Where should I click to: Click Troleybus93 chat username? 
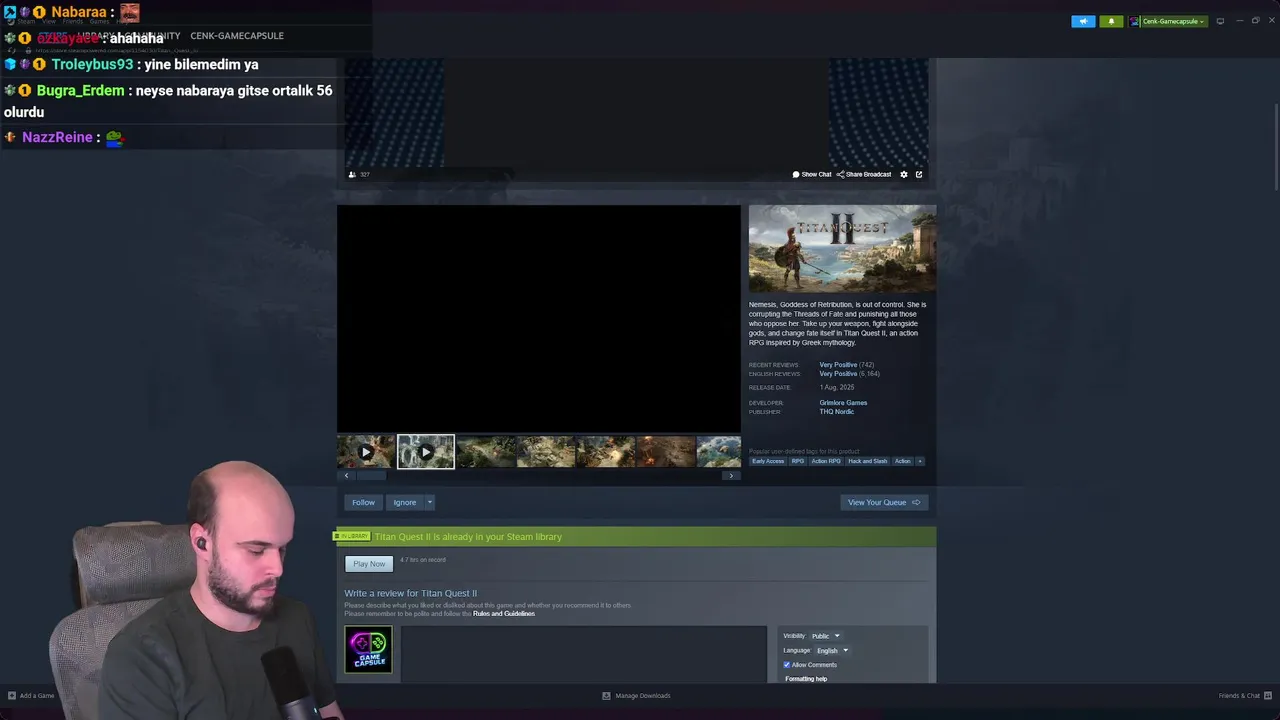[92, 64]
